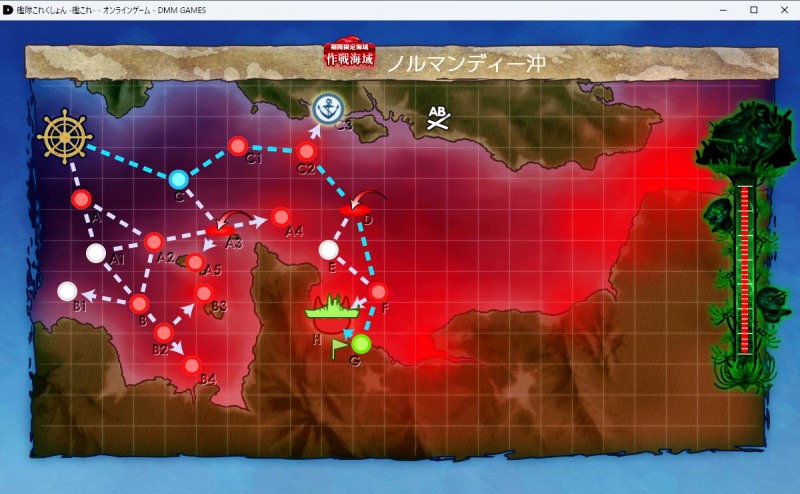Click the 作戦海域 operation area badge

tap(349, 53)
